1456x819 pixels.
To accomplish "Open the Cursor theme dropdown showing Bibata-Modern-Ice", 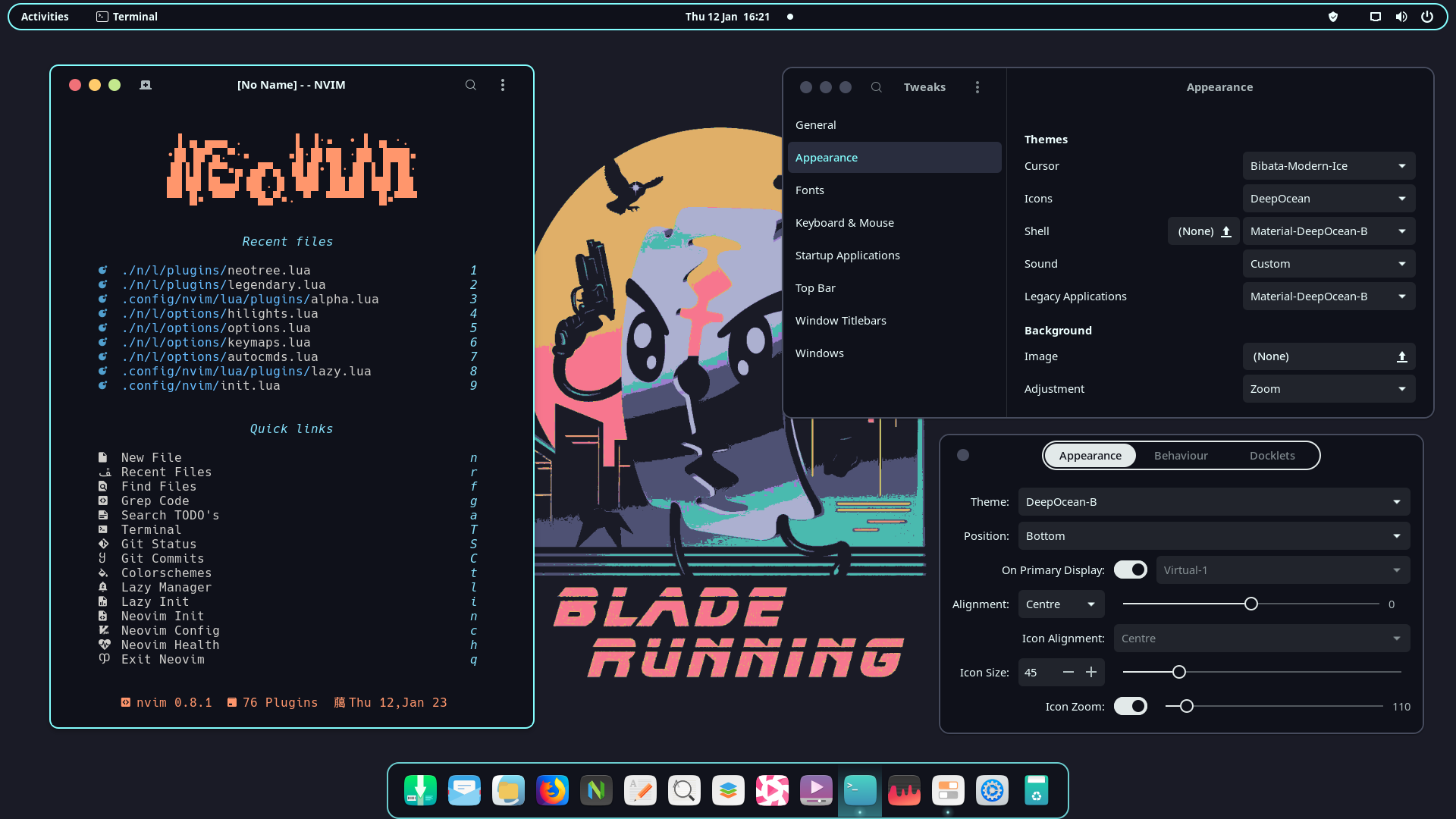I will point(1329,166).
